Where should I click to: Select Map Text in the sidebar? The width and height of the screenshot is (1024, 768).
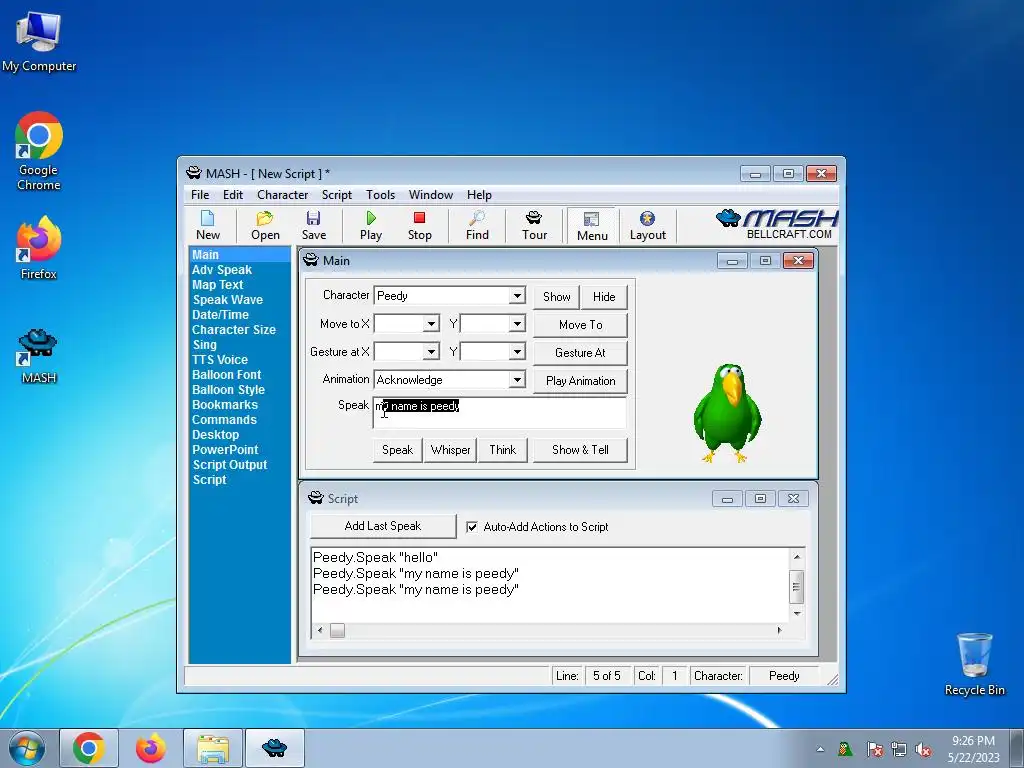pyautogui.click(x=217, y=285)
